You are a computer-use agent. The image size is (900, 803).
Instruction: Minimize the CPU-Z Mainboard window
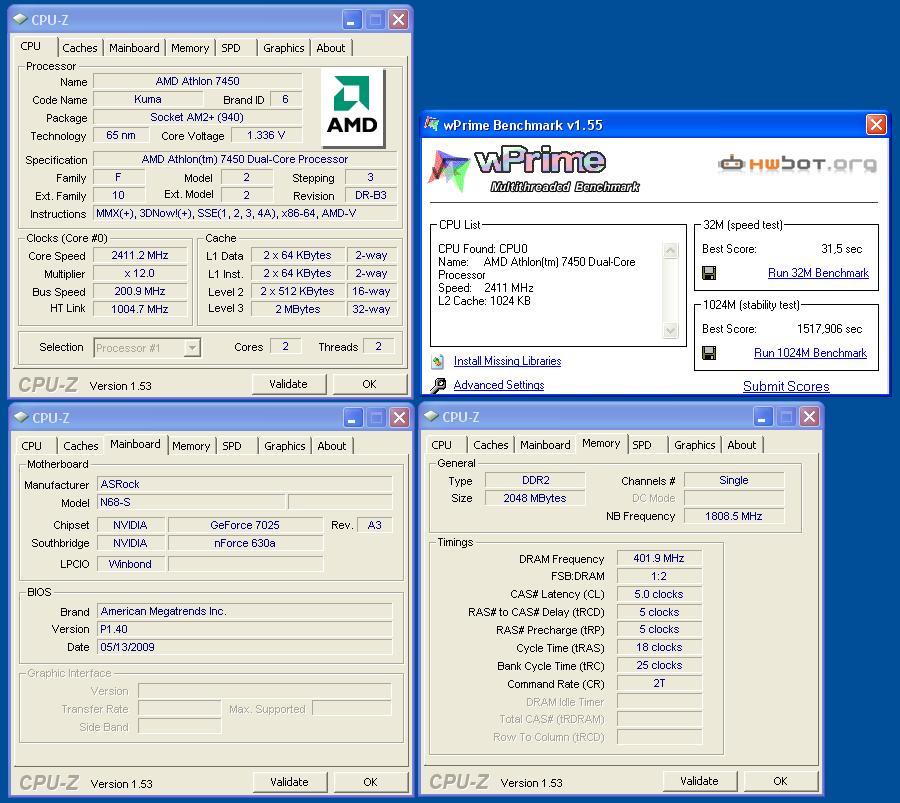point(352,418)
